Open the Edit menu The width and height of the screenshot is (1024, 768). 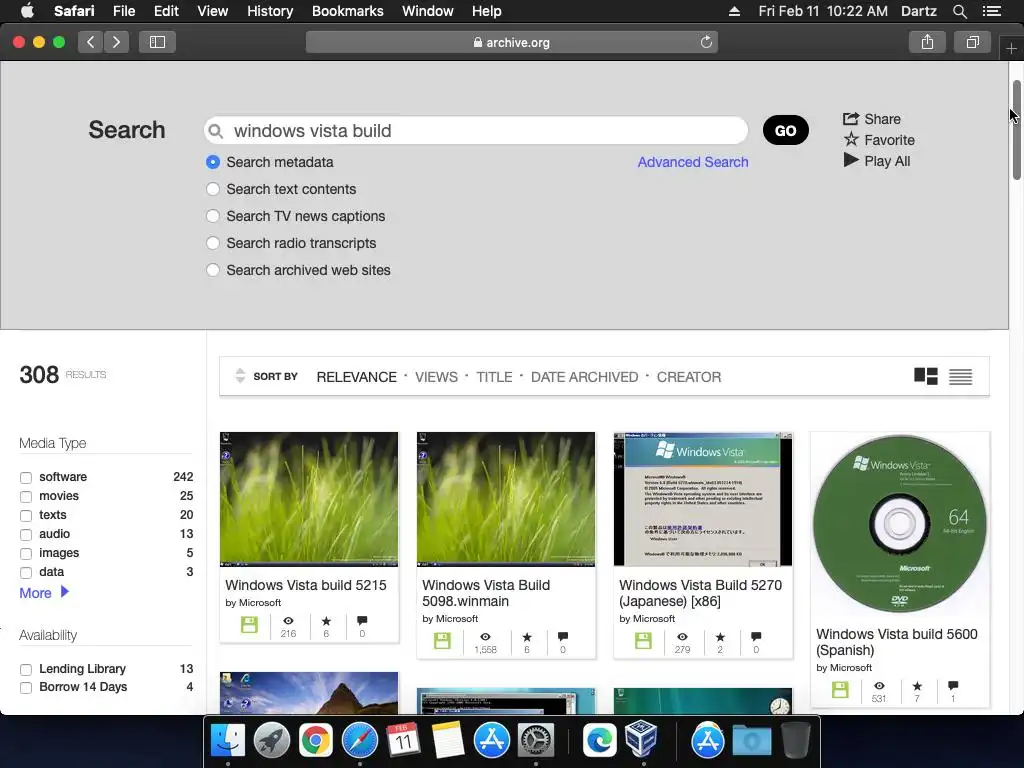tap(166, 11)
